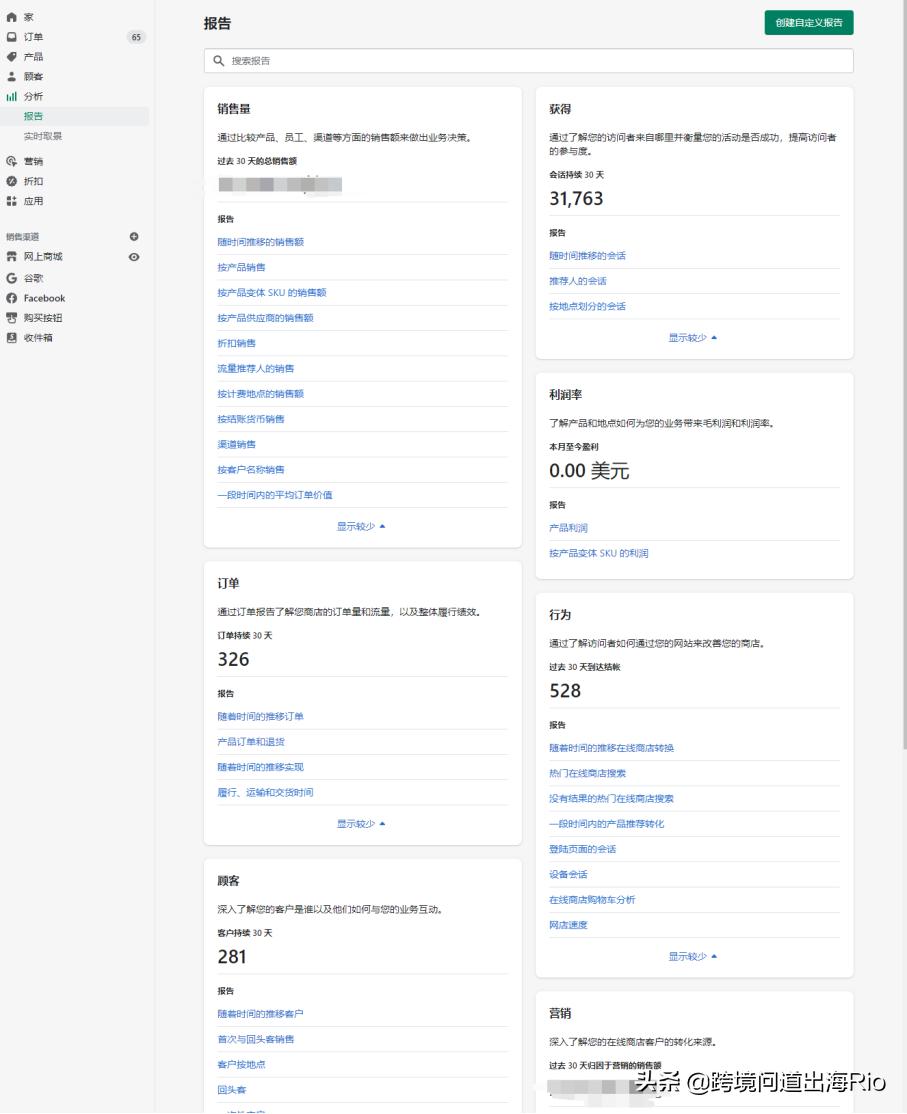The height and width of the screenshot is (1114, 907).
Task: Open the 订单 icon showing 65 badge
Action: (x=13, y=37)
